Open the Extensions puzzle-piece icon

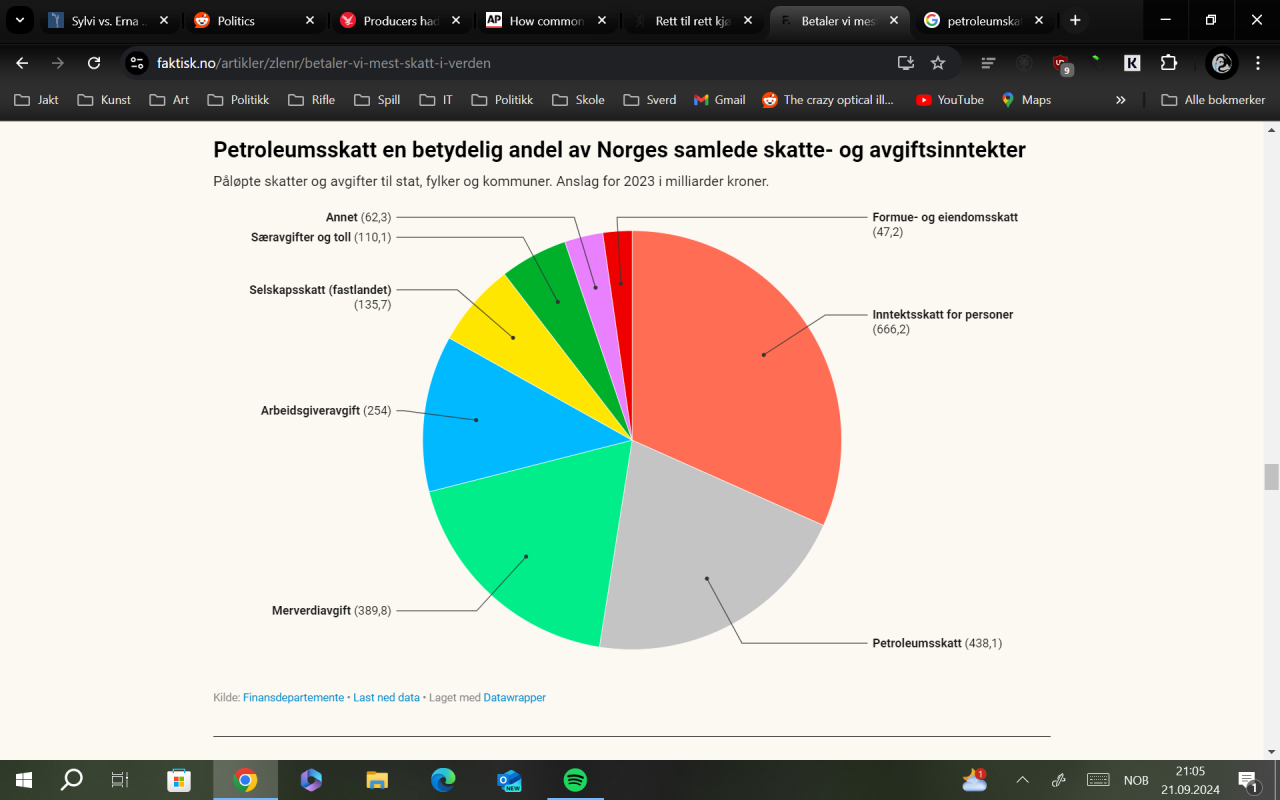(x=1168, y=62)
